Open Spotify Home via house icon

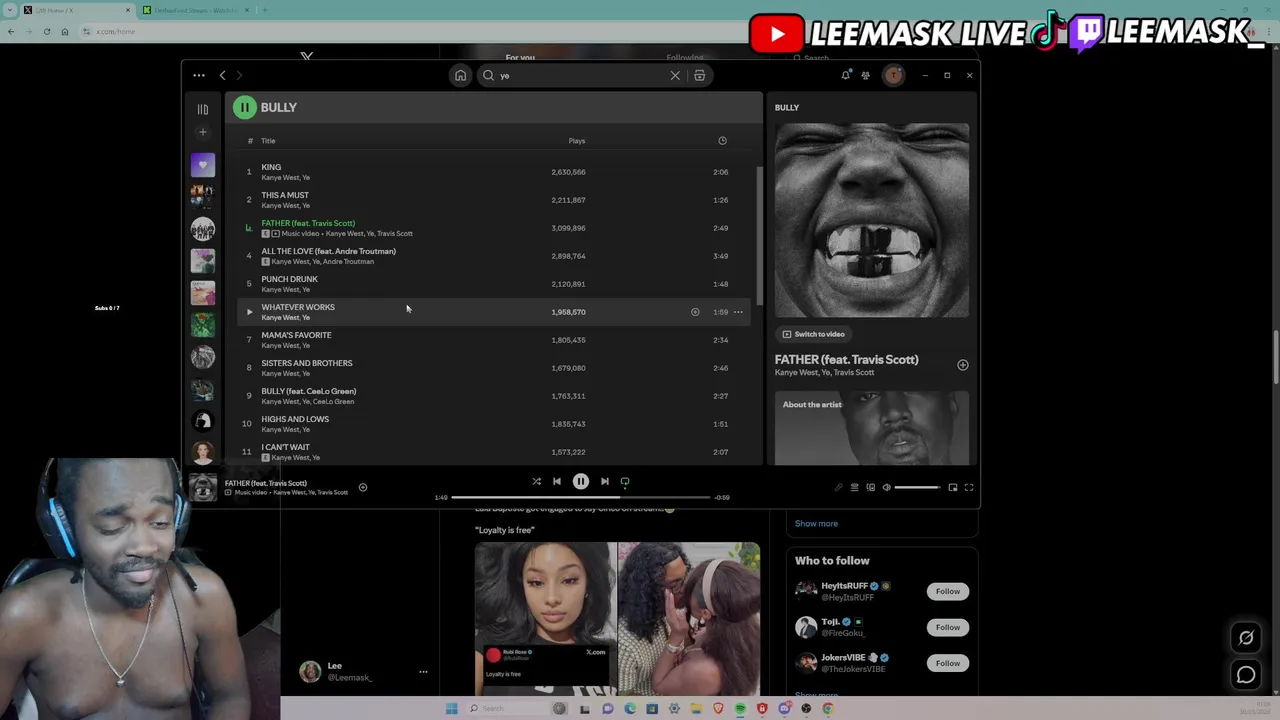coord(460,75)
